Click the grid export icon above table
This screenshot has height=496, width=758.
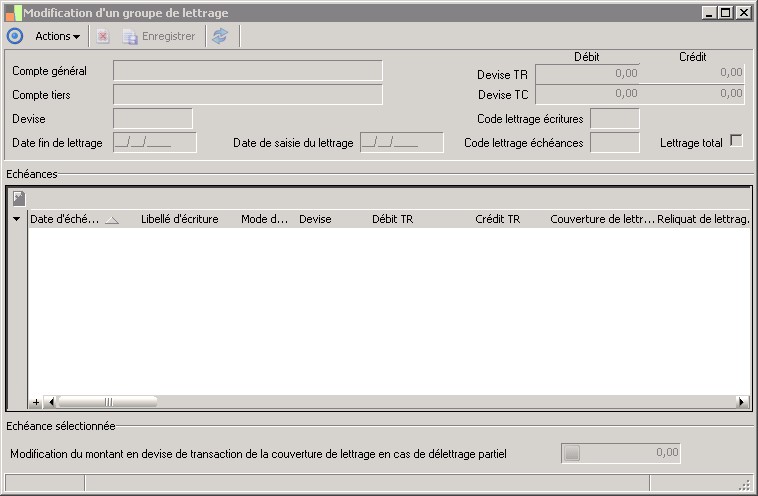(x=19, y=198)
